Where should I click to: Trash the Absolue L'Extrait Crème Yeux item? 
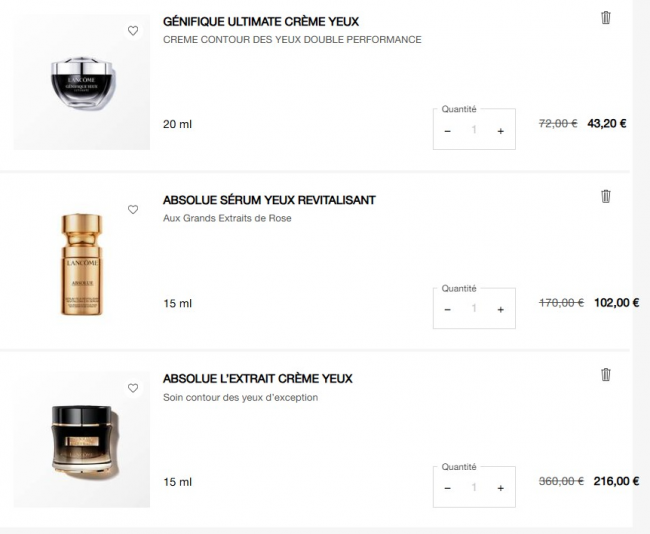[605, 374]
